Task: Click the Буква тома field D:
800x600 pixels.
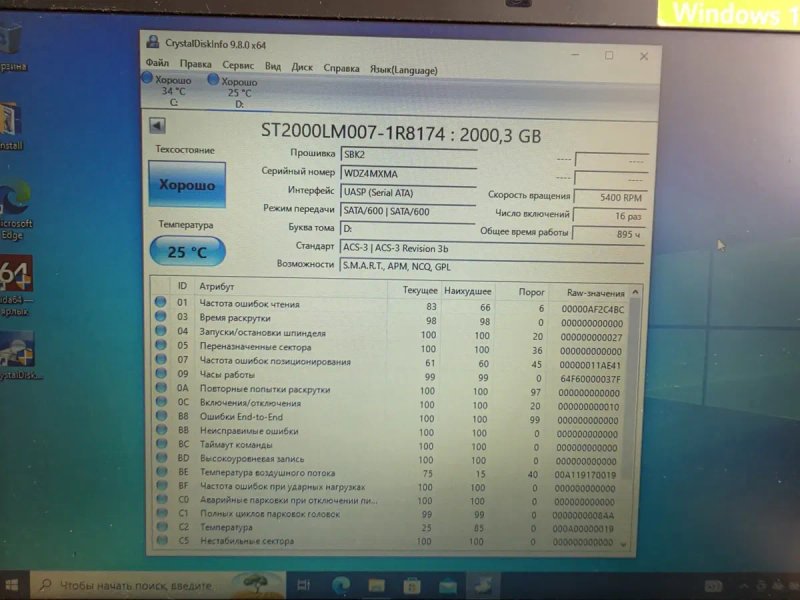Action: coord(407,229)
